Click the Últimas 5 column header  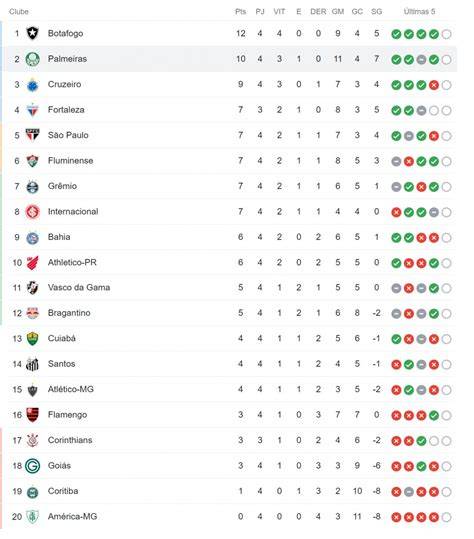coord(419,12)
